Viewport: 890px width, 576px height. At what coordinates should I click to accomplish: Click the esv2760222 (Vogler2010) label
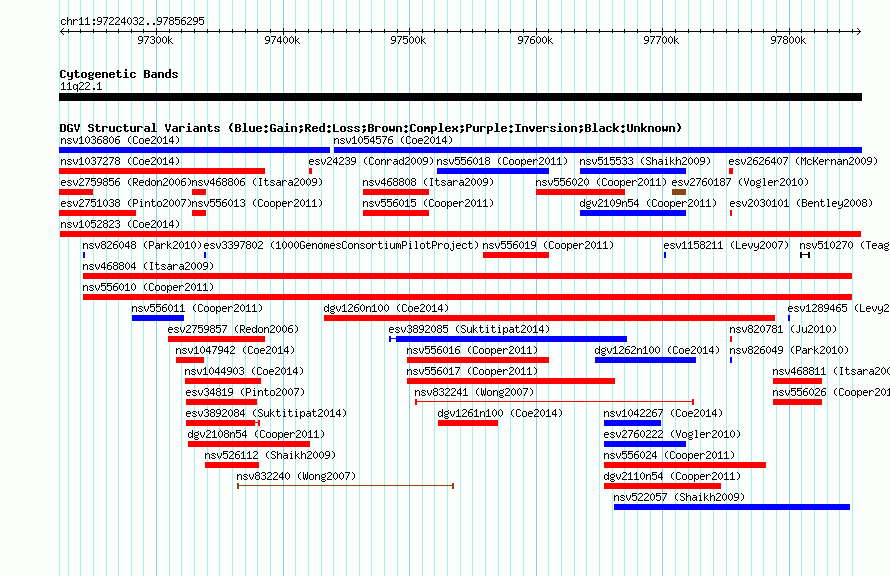672,434
